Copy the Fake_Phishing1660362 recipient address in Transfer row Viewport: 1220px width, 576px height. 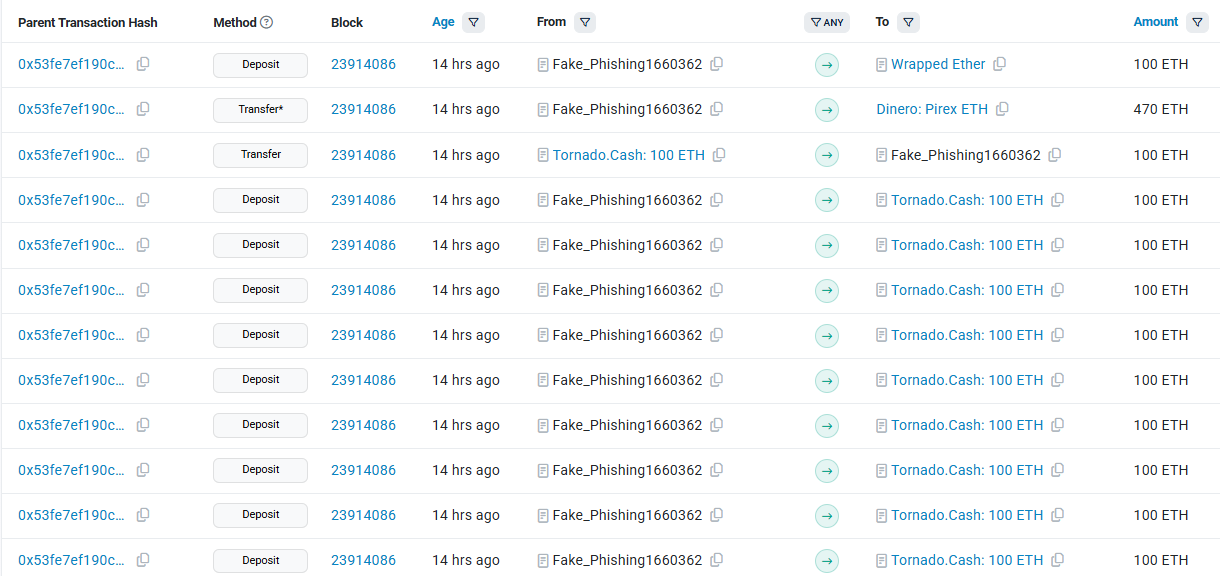(x=1055, y=155)
